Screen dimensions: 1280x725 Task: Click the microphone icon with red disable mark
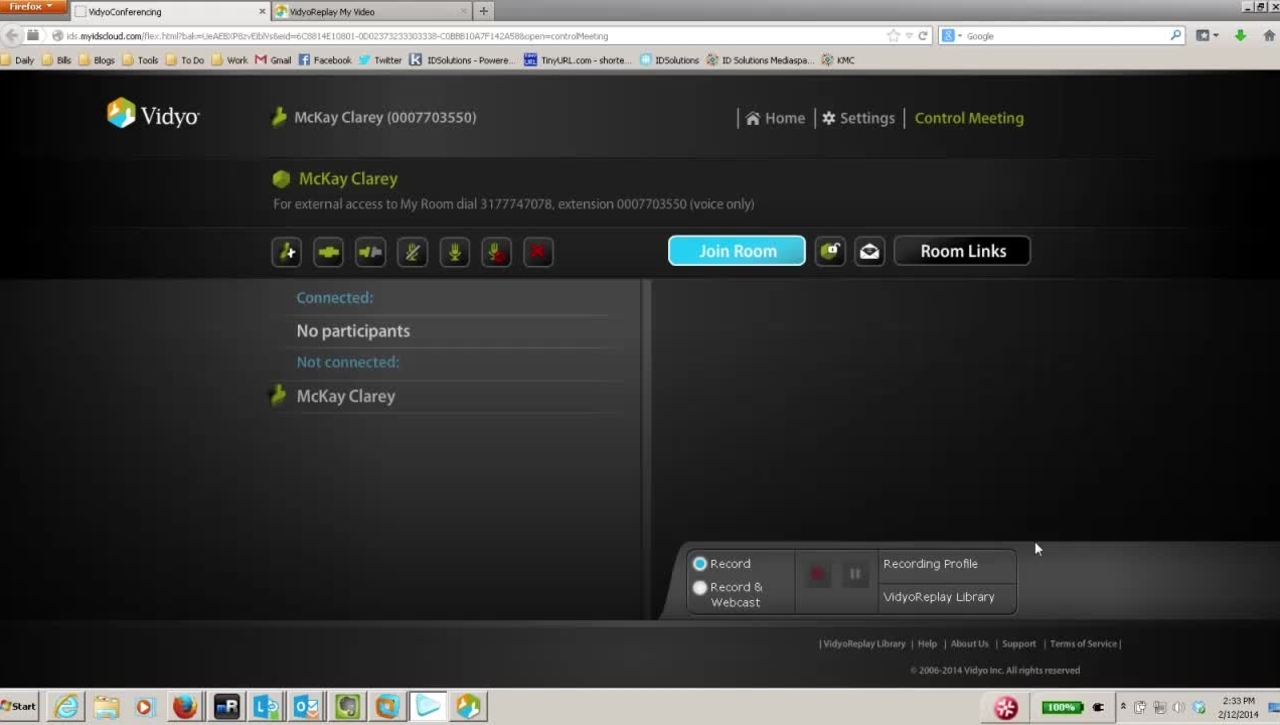tap(497, 252)
